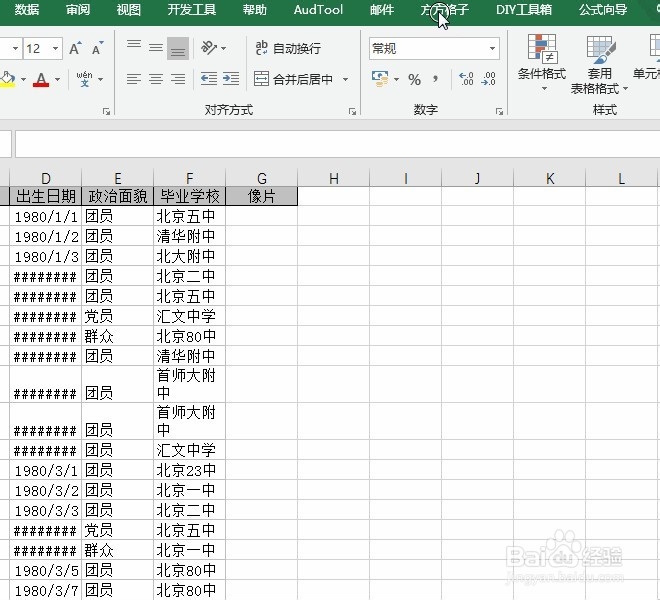The image size is (660, 600).
Task: Apply middle vertical alignment
Action: tap(156, 48)
